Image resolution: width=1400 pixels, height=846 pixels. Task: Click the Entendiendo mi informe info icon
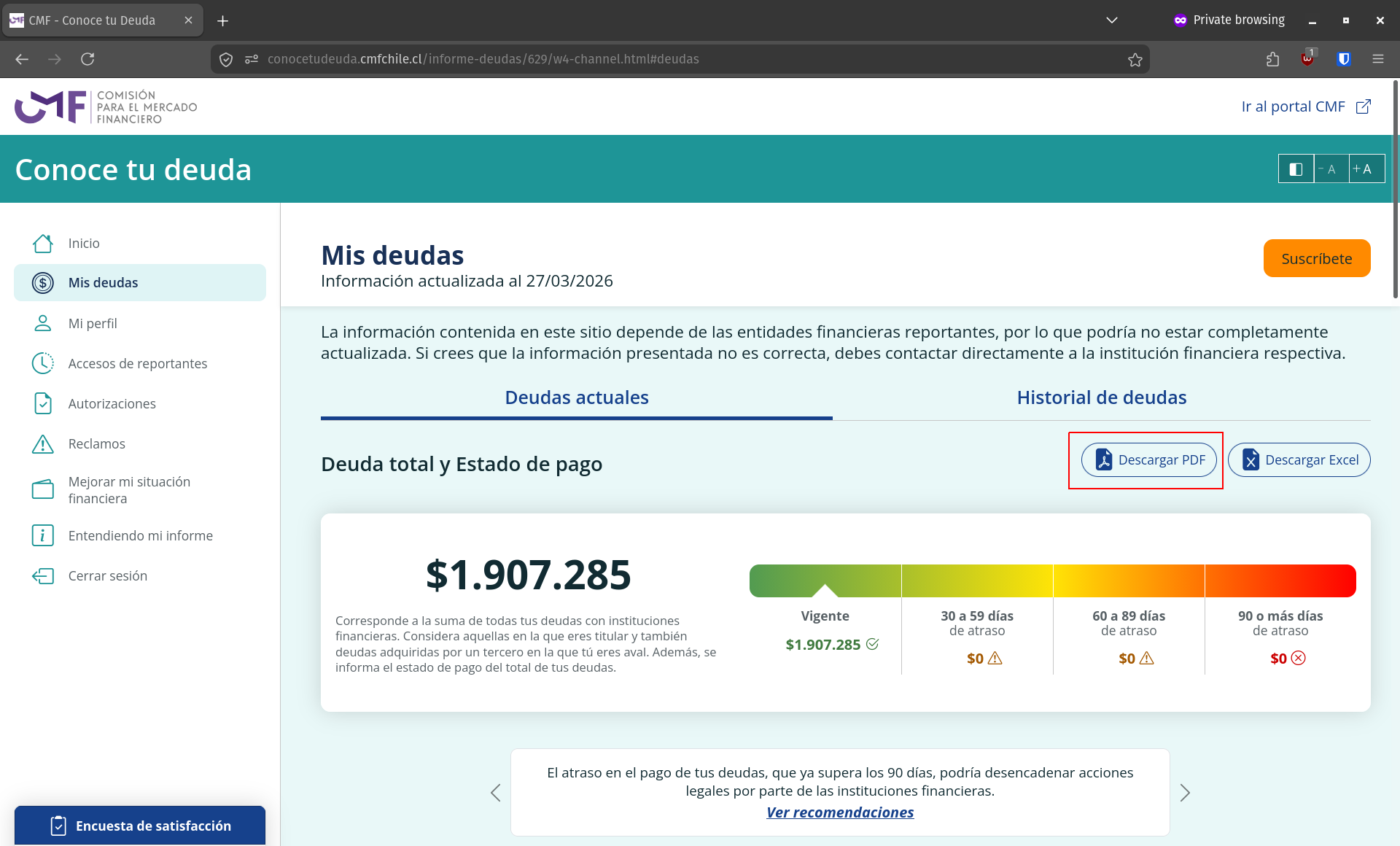click(x=43, y=535)
